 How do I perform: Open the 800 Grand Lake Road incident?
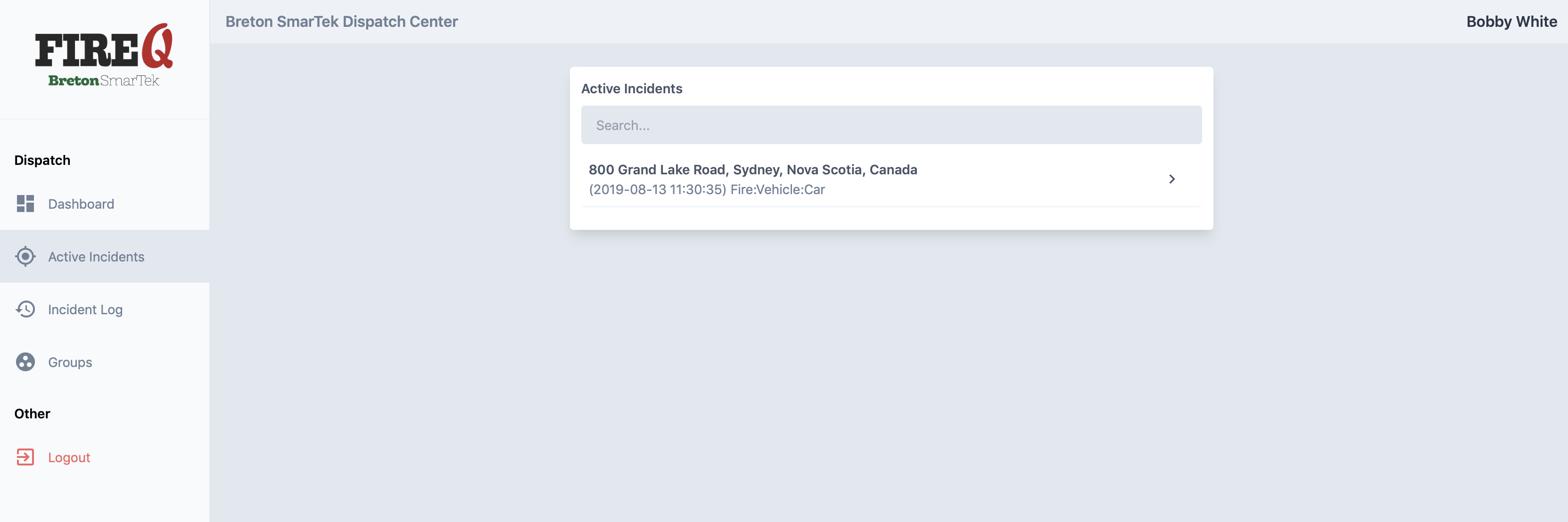(891, 179)
